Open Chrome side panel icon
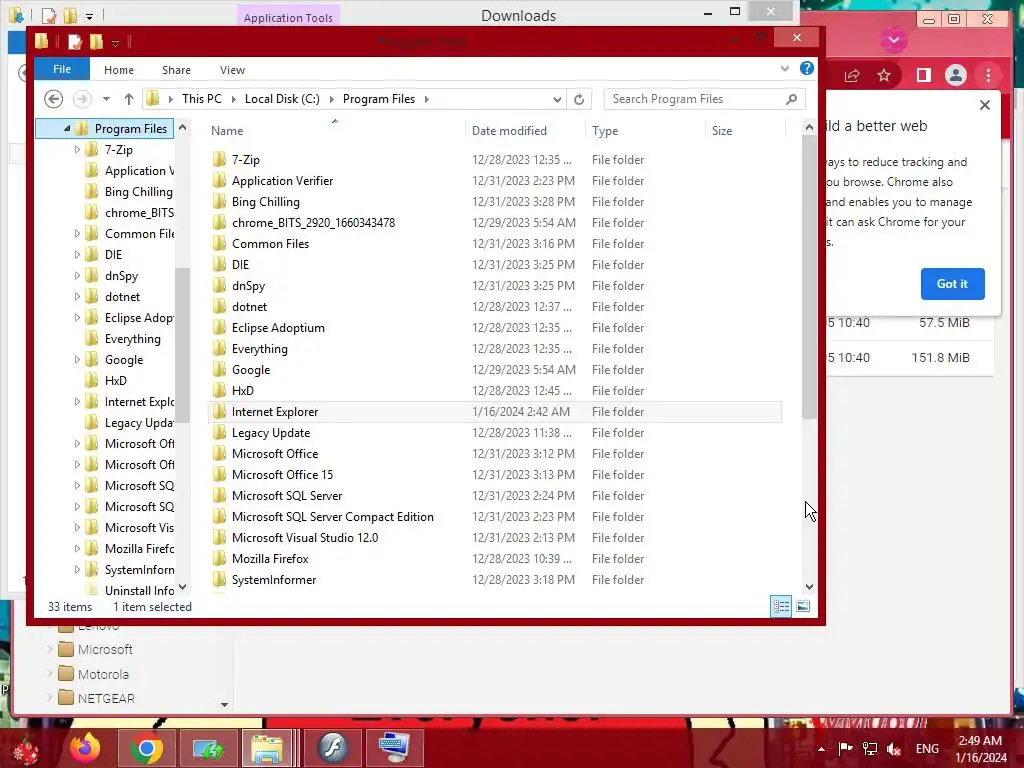This screenshot has width=1024, height=768. tap(923, 76)
